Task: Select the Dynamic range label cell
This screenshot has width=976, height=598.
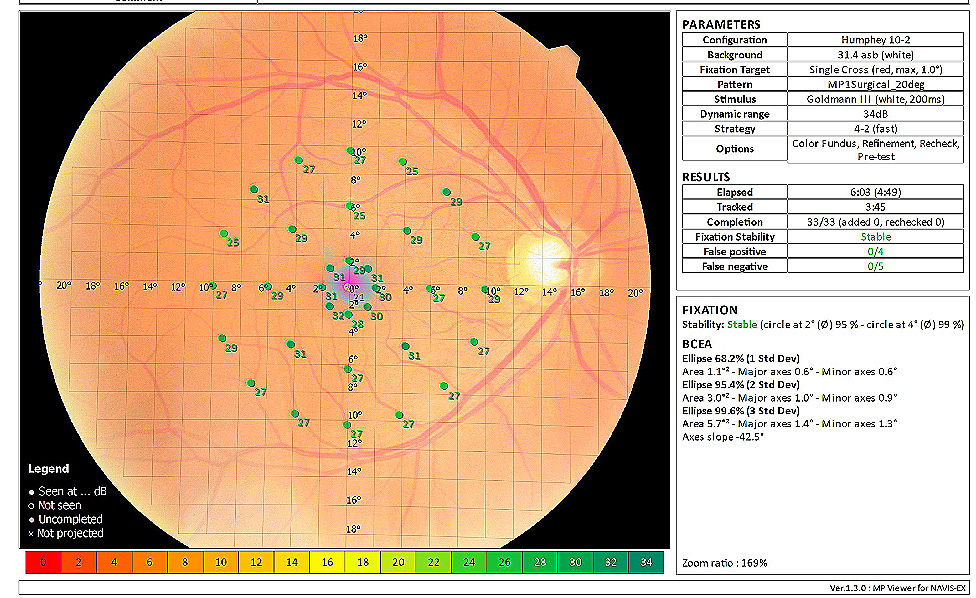Action: pos(734,114)
